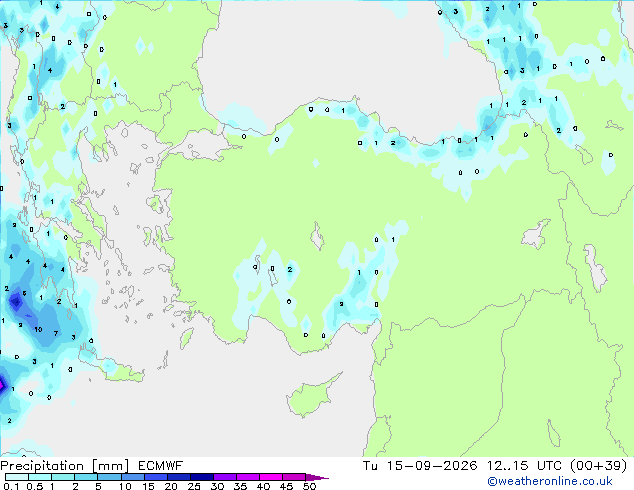The image size is (634, 490).
Task: Click the legend's above-50 arrow tip
Action: [317, 477]
